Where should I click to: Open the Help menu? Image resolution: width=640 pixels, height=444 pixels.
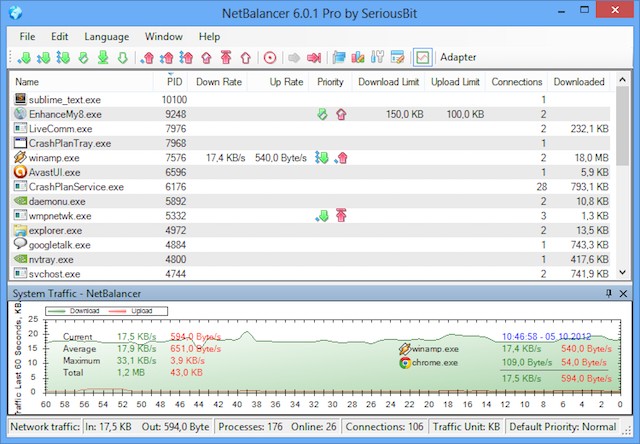[x=209, y=36]
